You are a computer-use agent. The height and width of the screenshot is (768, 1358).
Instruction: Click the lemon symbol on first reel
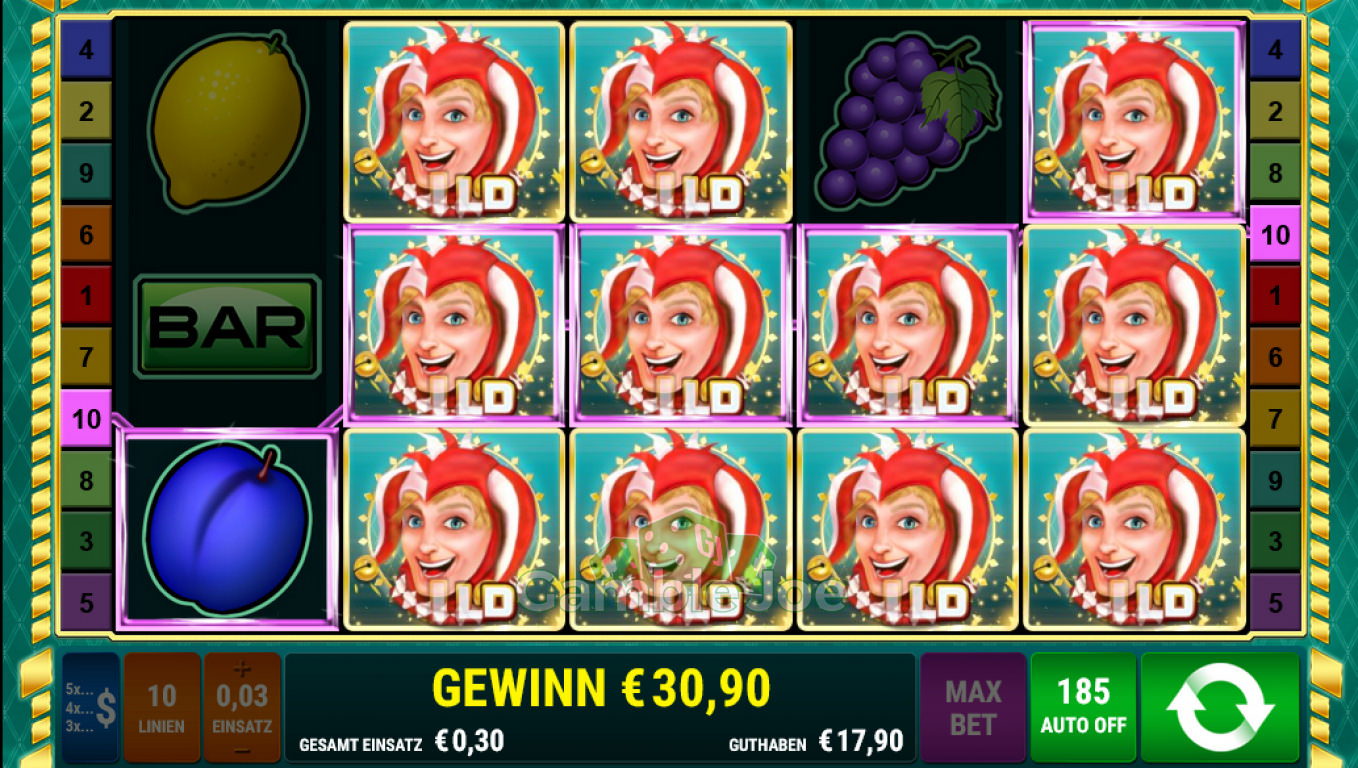[229, 121]
